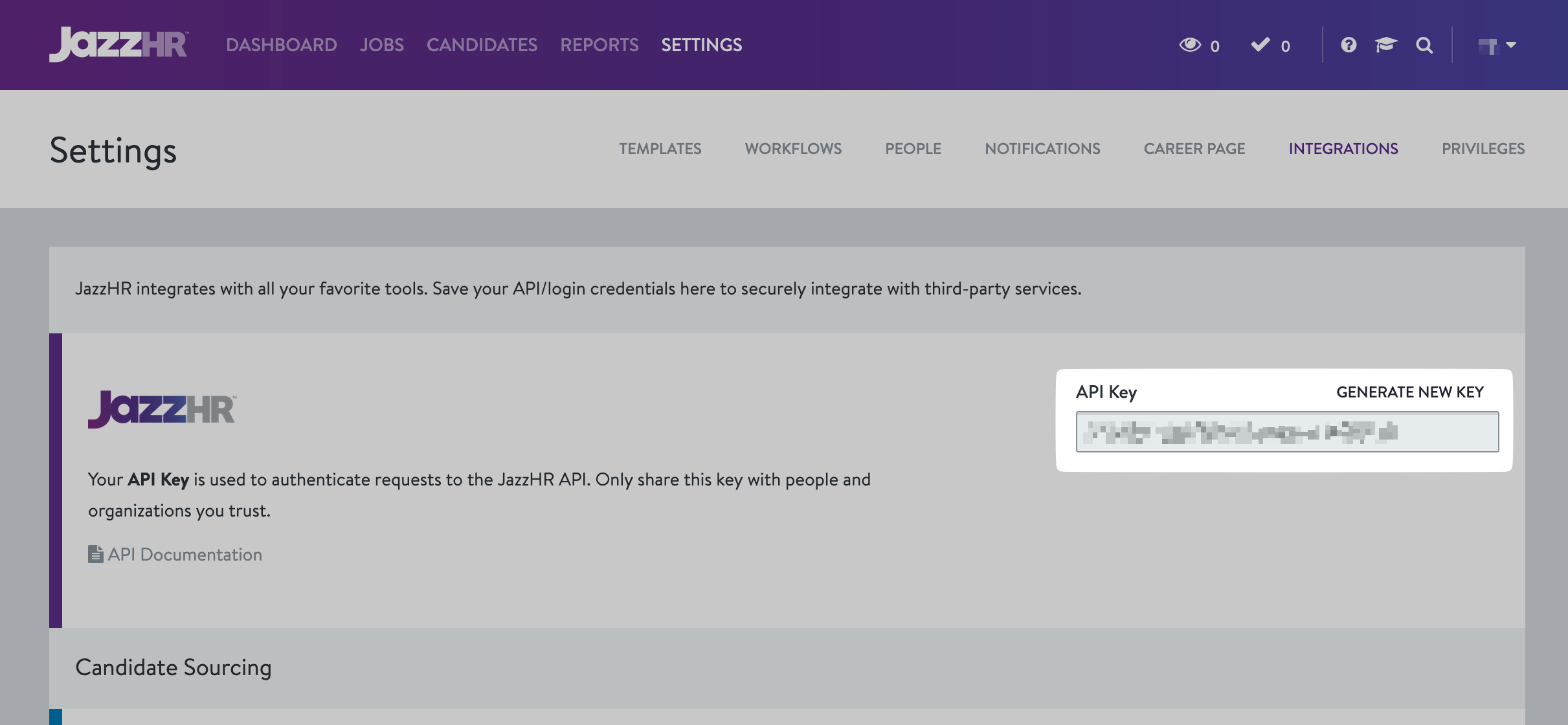Click the eye watch-list icon
The image size is (1568, 725).
(1189, 45)
